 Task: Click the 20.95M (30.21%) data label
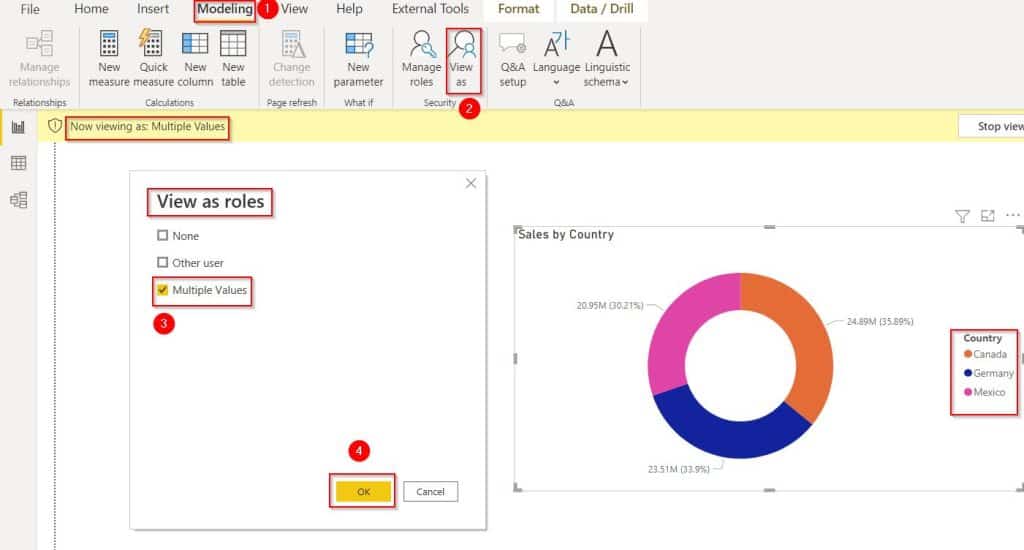[x=610, y=305]
